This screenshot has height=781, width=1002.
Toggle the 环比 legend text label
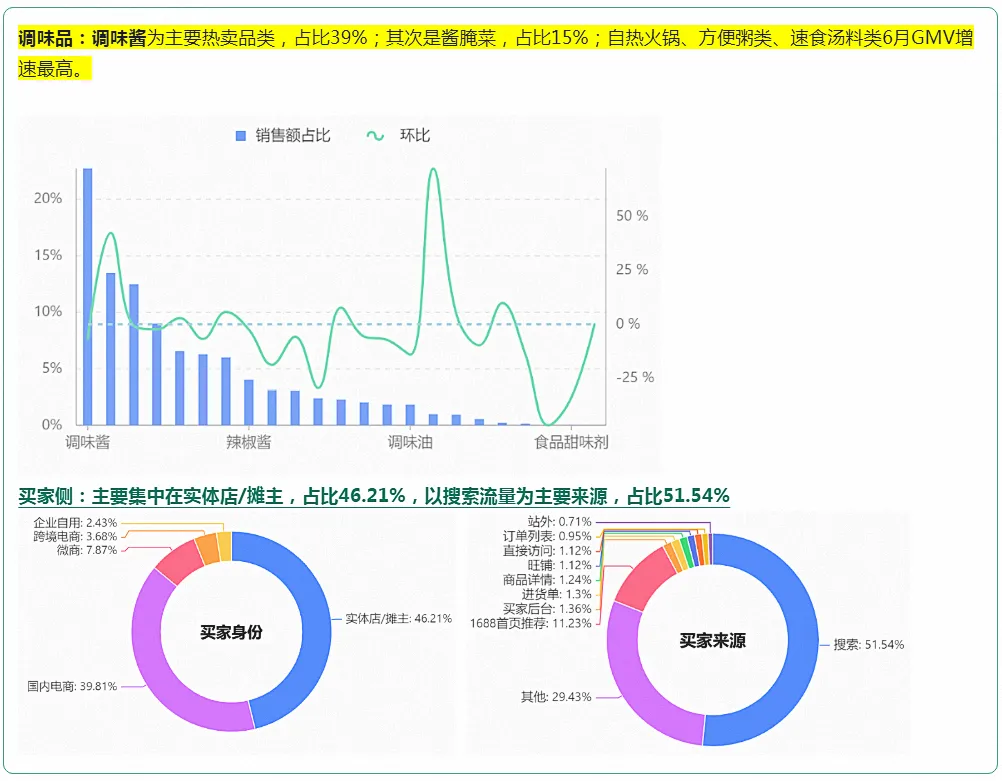tap(415, 136)
